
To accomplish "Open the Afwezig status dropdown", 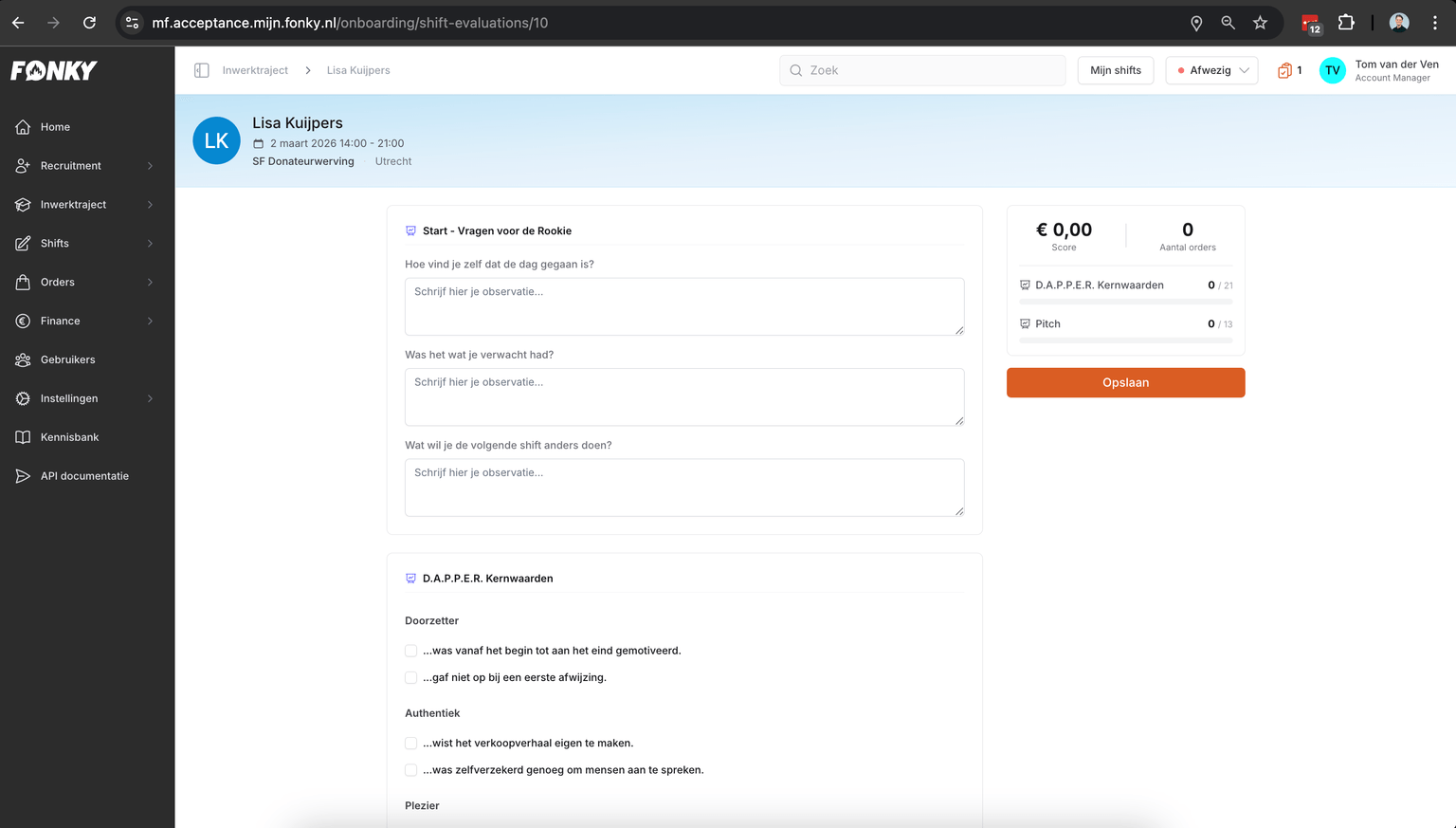I will click(1211, 70).
